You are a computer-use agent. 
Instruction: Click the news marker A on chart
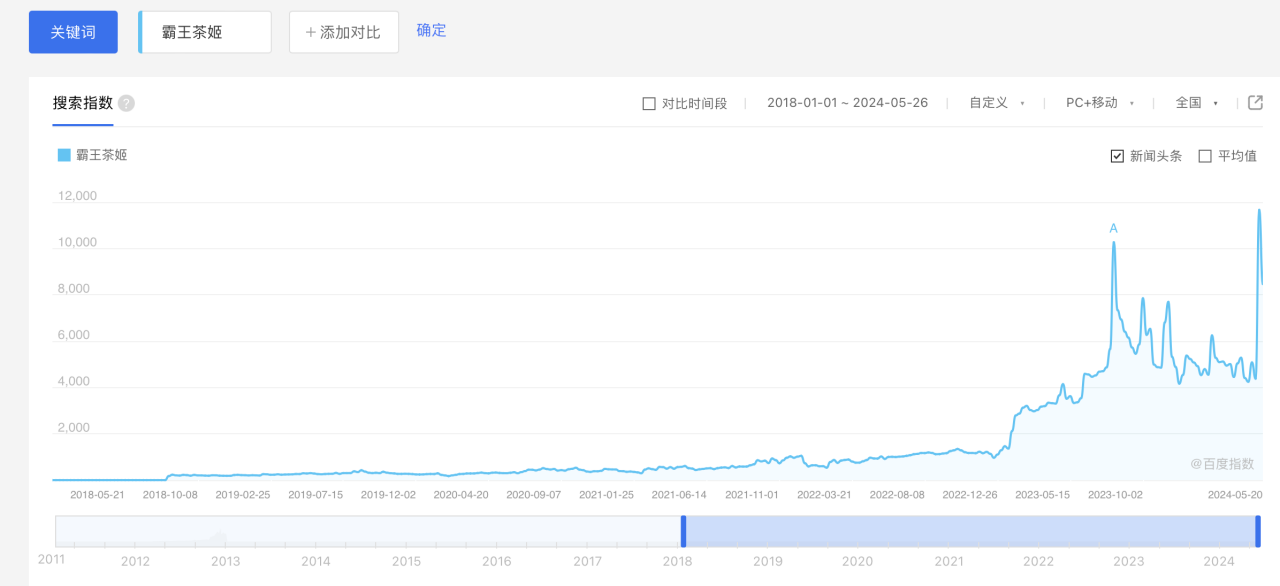[x=1113, y=229]
